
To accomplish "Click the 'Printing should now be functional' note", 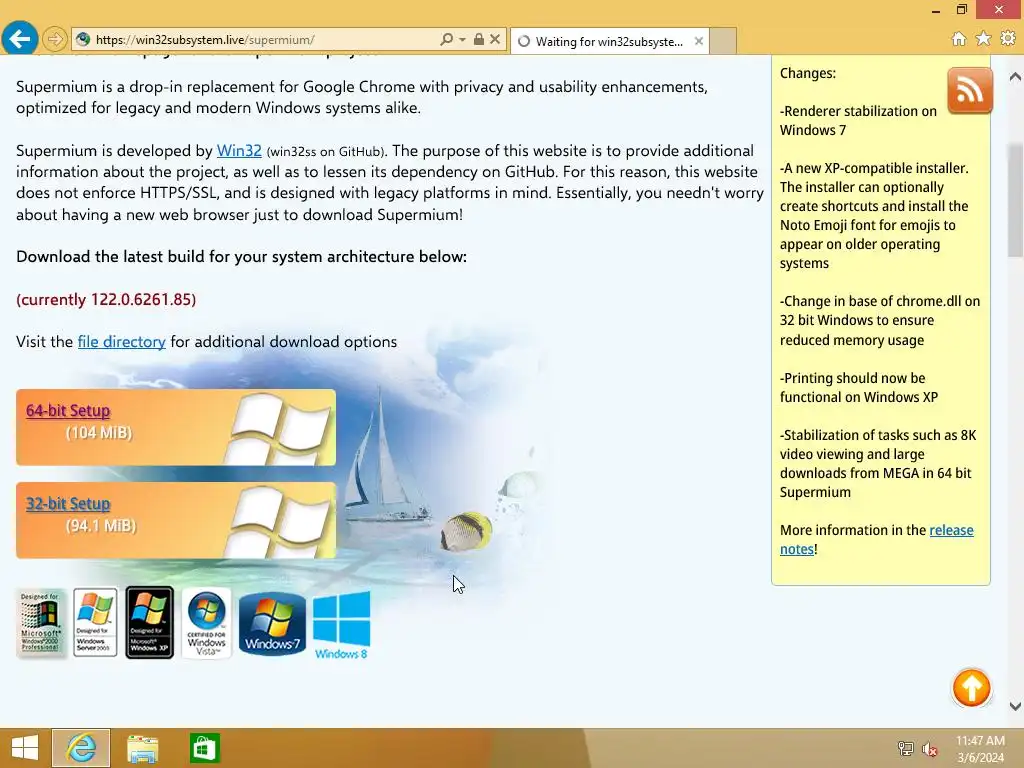I will tap(859, 387).
